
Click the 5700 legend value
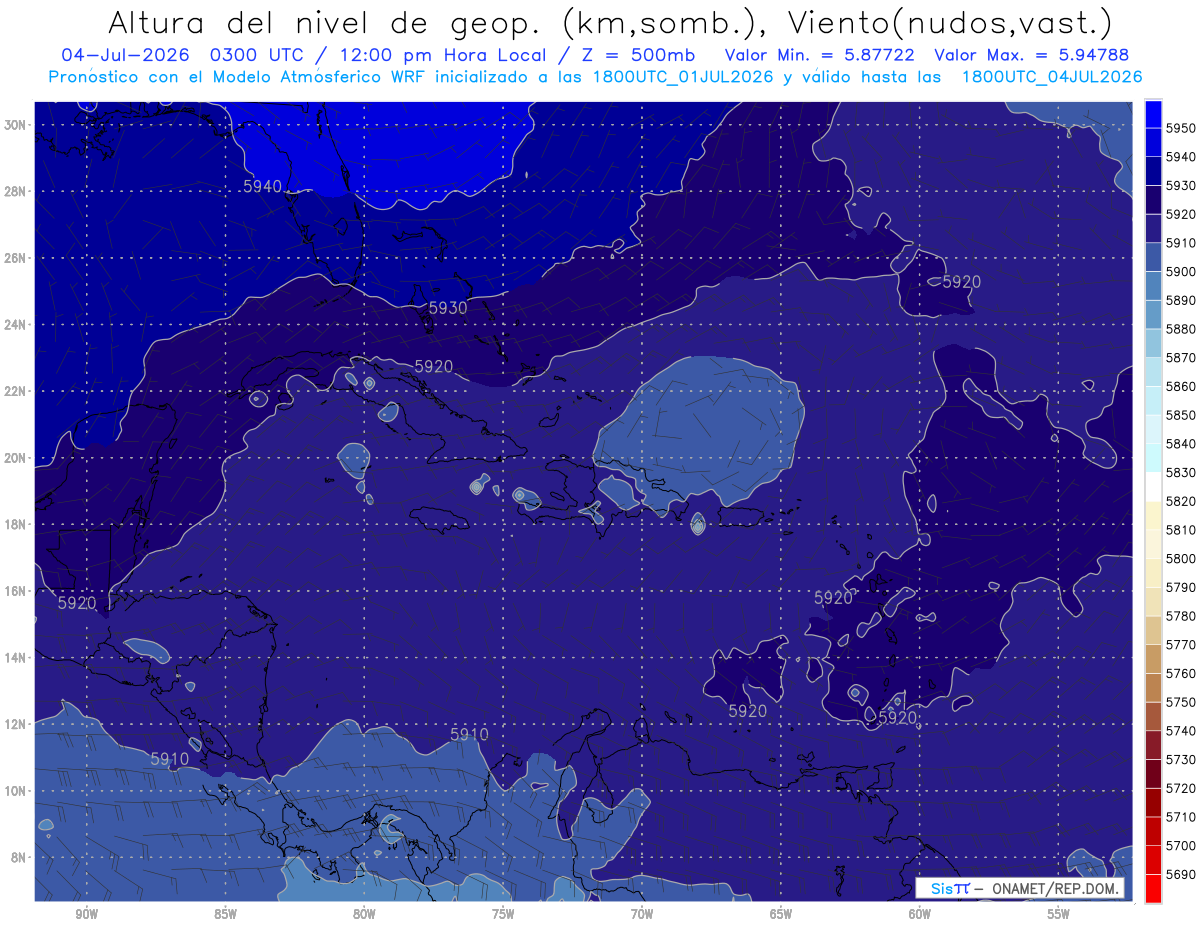click(x=1181, y=845)
